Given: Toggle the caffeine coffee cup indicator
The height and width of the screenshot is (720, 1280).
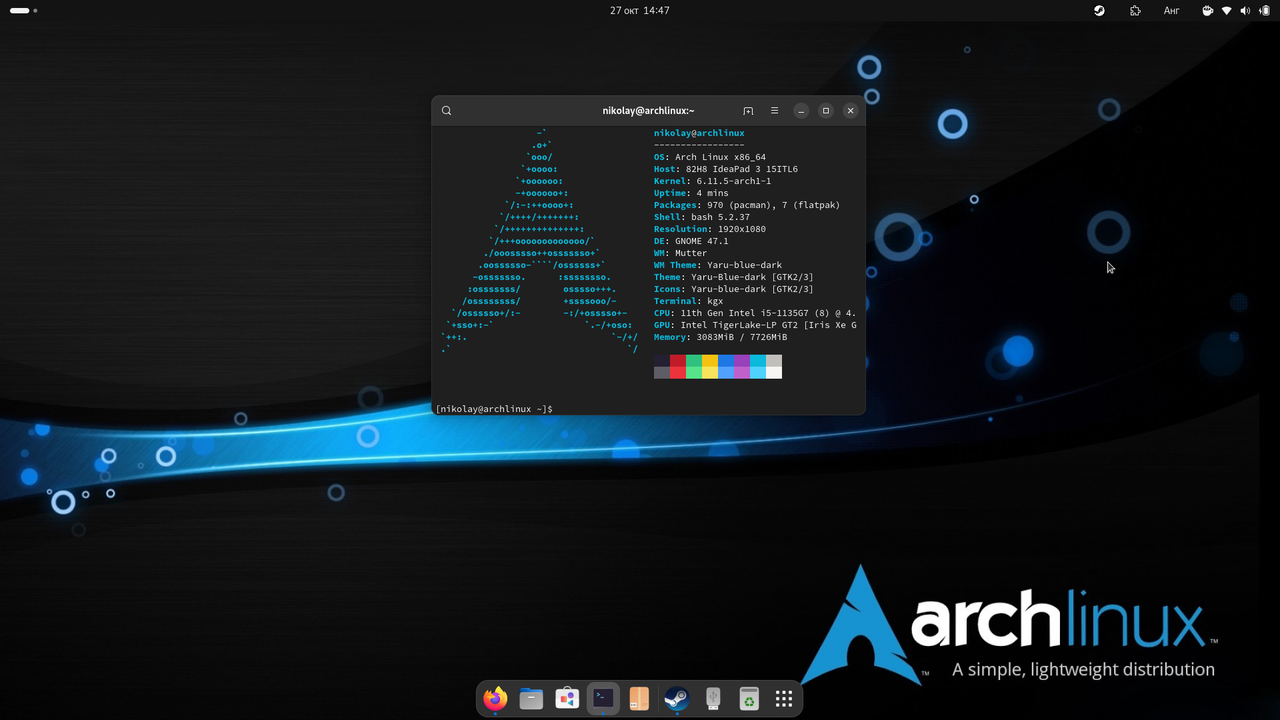Looking at the screenshot, I should (x=1207, y=11).
